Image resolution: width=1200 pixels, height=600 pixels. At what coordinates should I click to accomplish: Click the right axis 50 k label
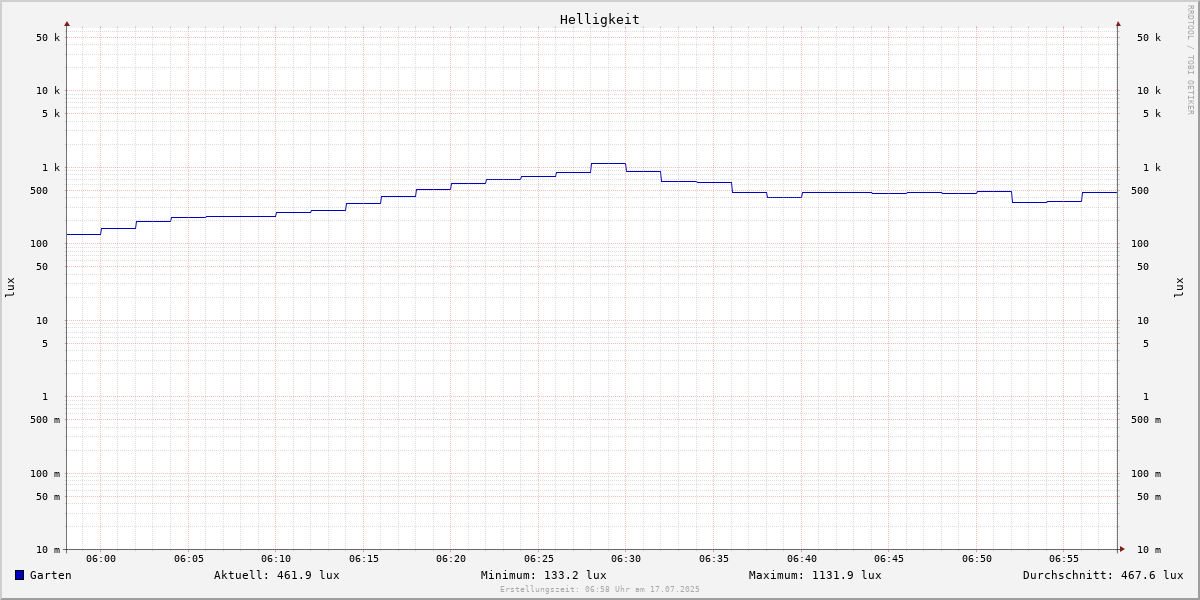[x=1149, y=38]
